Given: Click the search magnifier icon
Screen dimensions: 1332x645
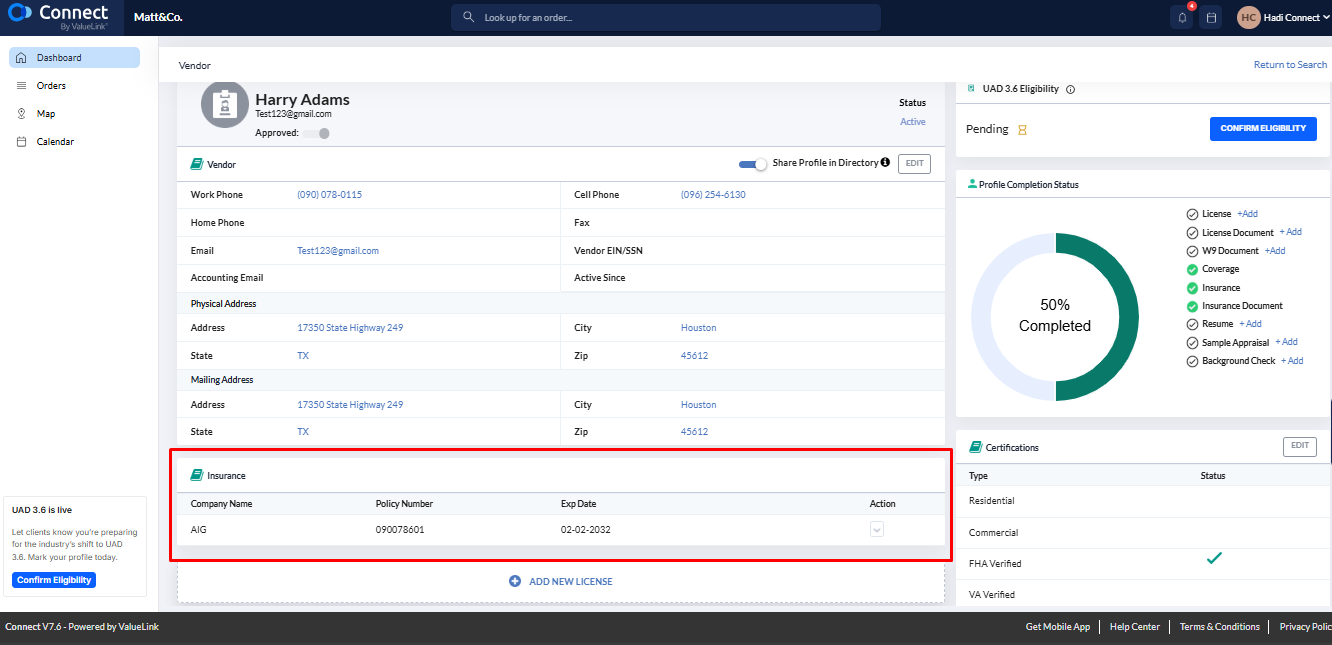Looking at the screenshot, I should (x=469, y=18).
